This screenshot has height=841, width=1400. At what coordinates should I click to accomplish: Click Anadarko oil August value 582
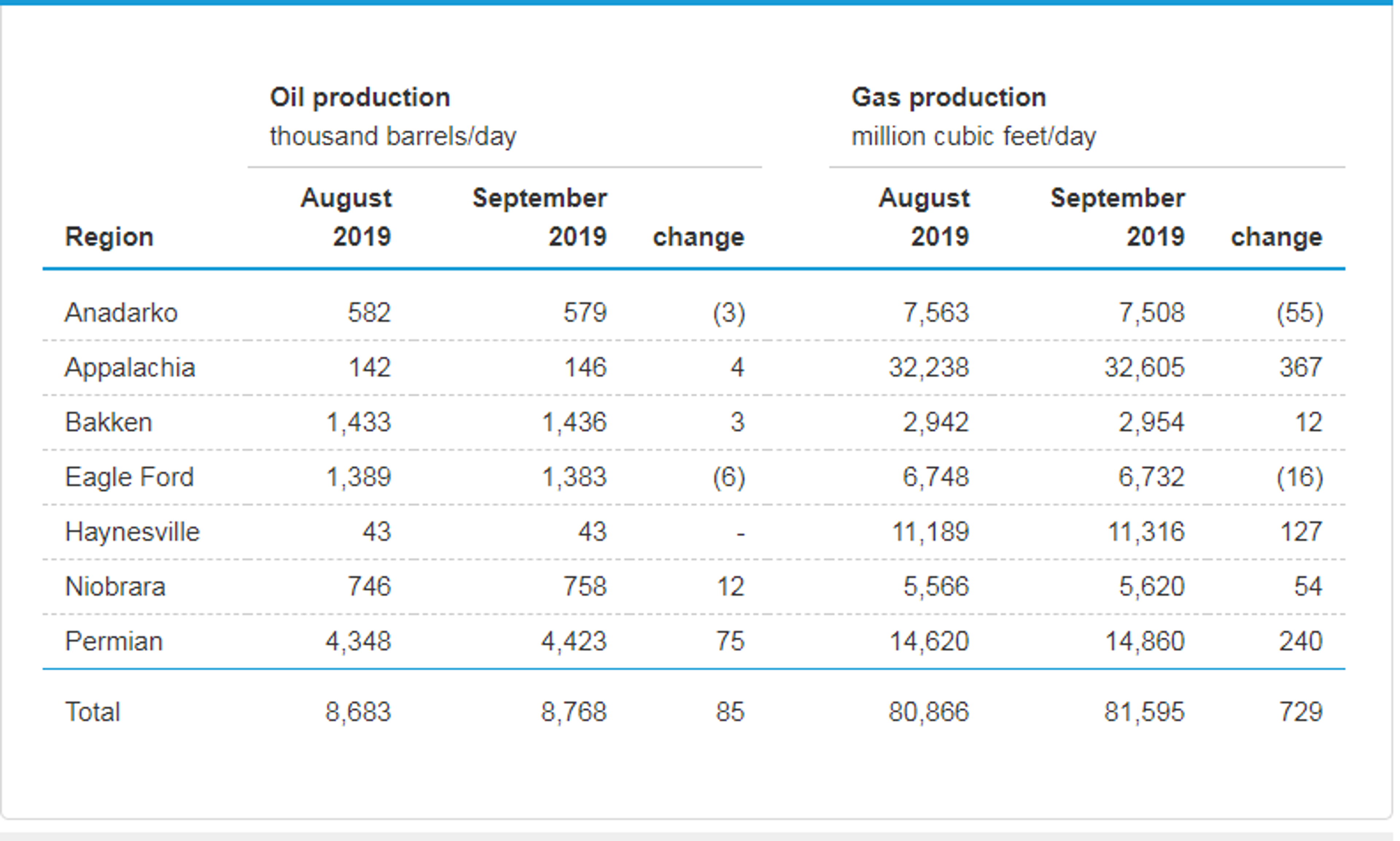tap(369, 313)
